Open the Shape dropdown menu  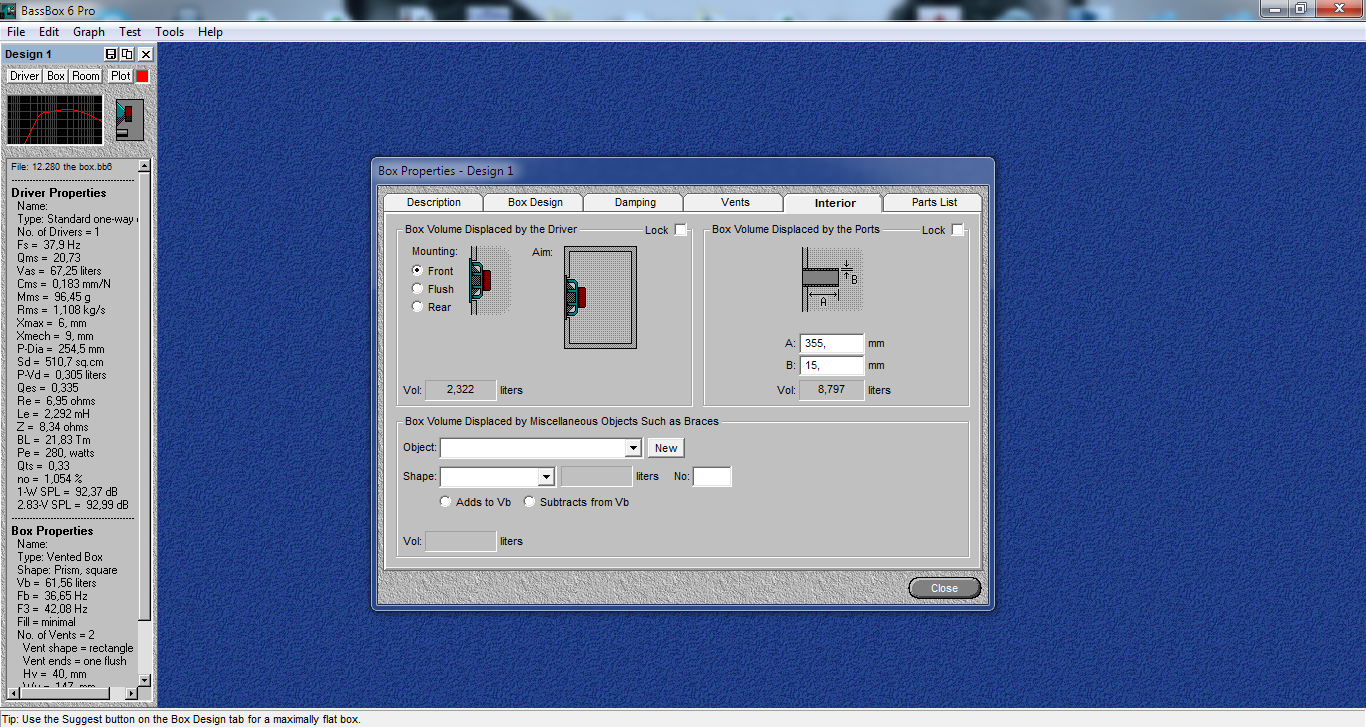546,477
